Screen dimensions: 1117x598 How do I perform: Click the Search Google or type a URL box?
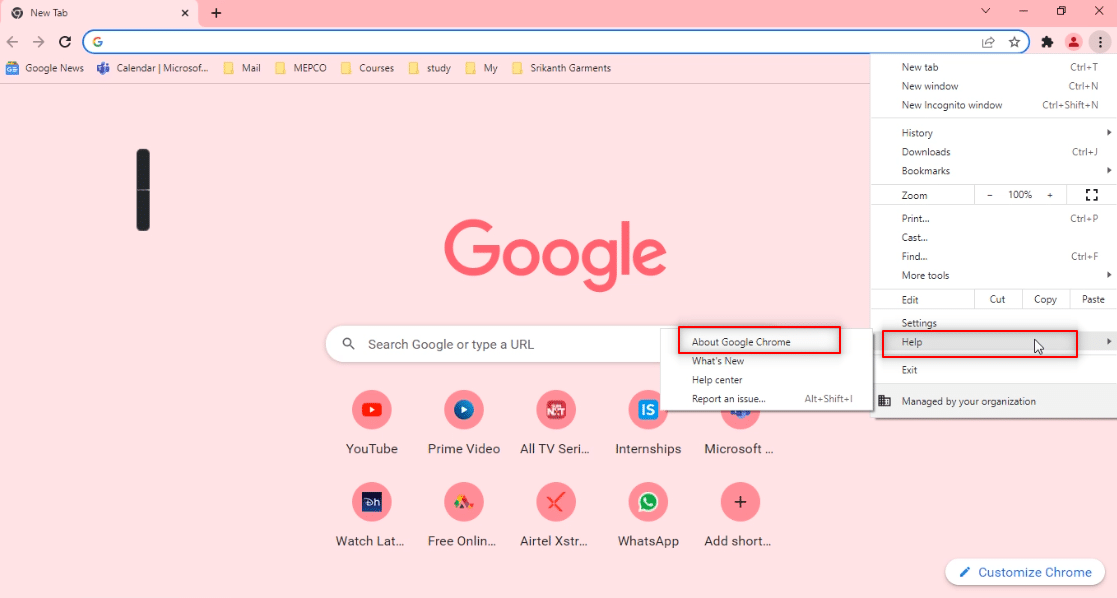point(493,344)
